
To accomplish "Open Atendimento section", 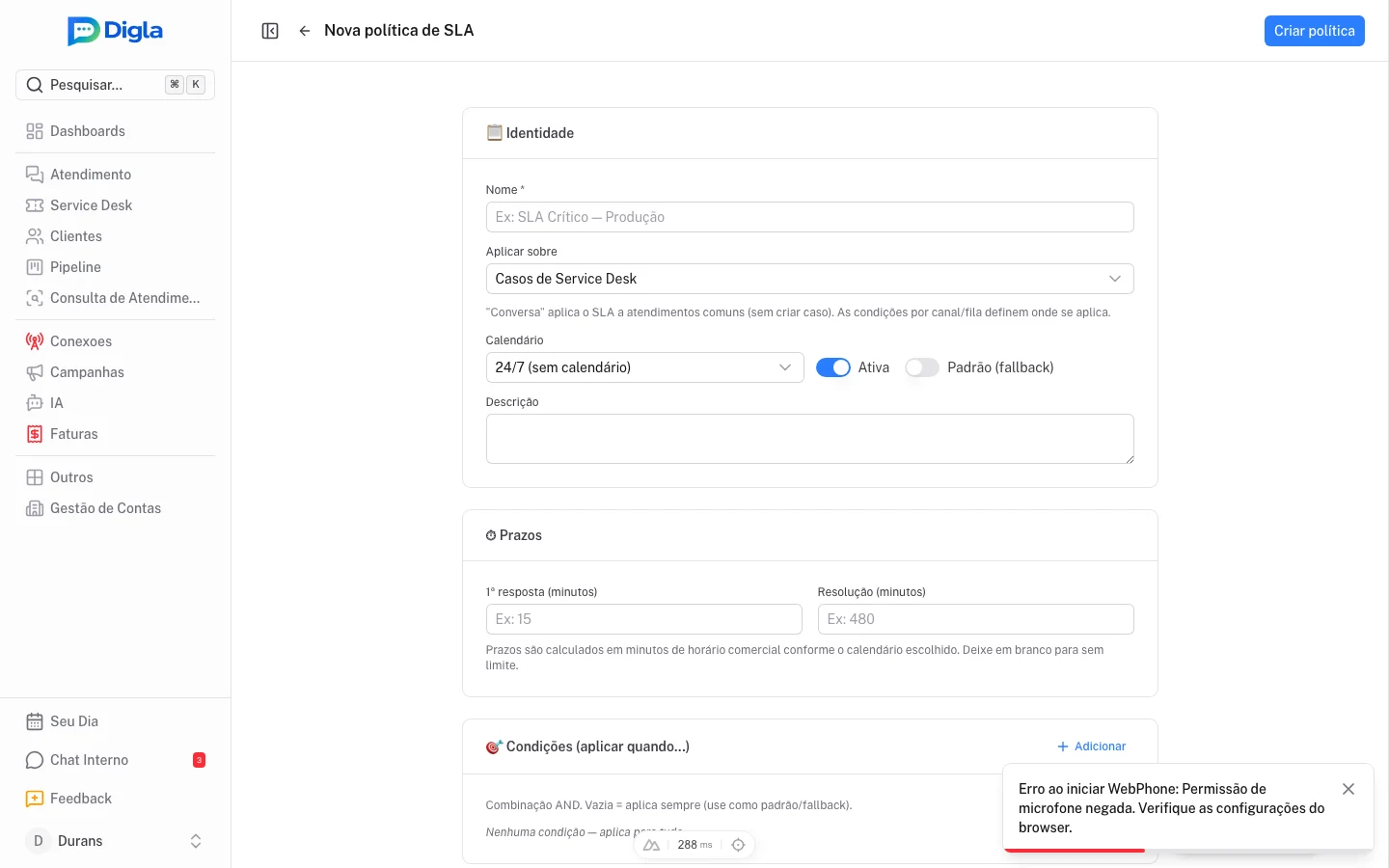I will [x=115, y=175].
